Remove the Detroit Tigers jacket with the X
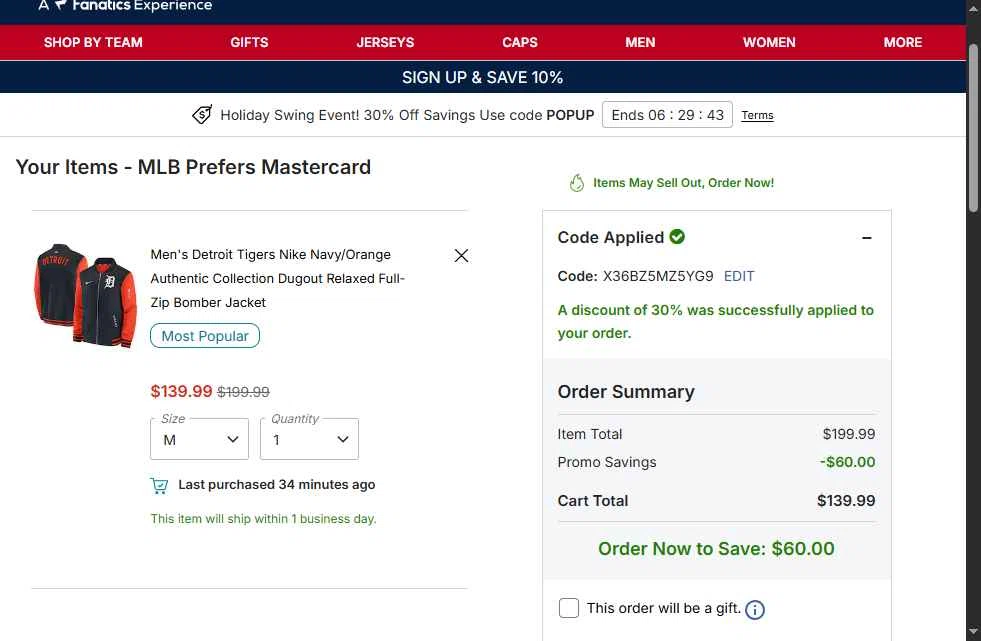The image size is (981, 641). pos(461,255)
